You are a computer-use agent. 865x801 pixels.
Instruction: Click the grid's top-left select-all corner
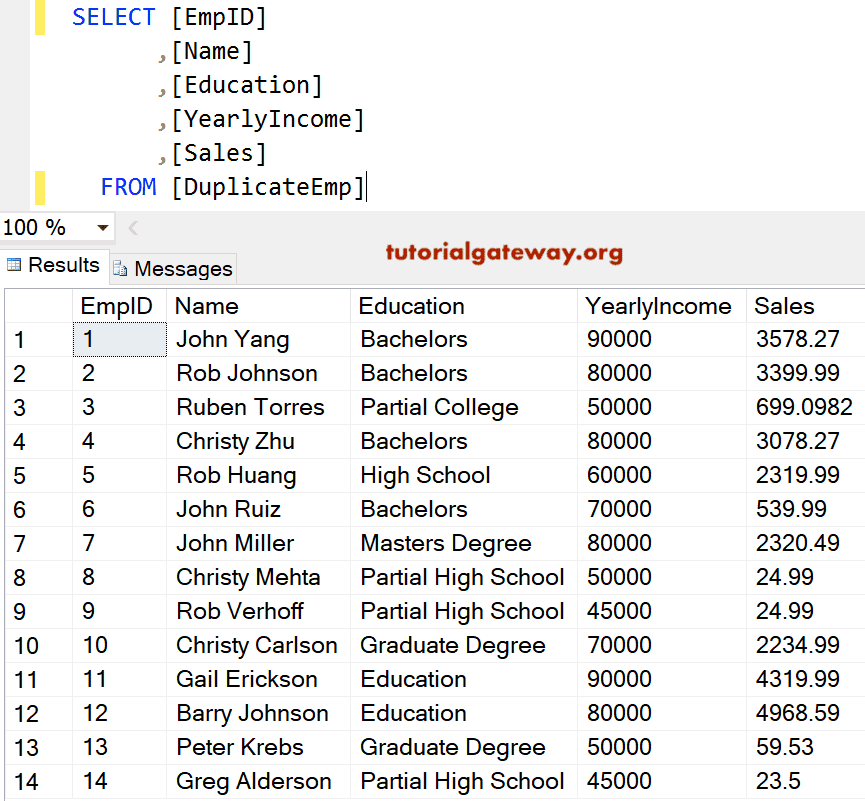[38, 306]
